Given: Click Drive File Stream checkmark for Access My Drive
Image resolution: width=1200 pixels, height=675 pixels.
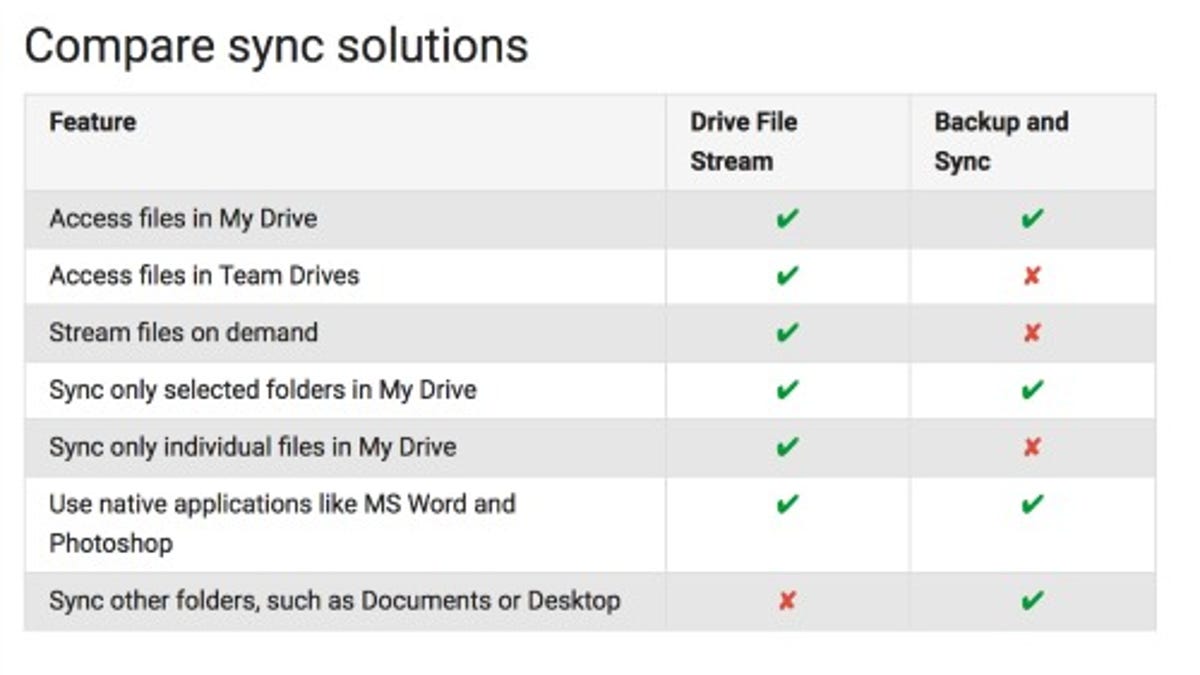Looking at the screenshot, I should (788, 219).
